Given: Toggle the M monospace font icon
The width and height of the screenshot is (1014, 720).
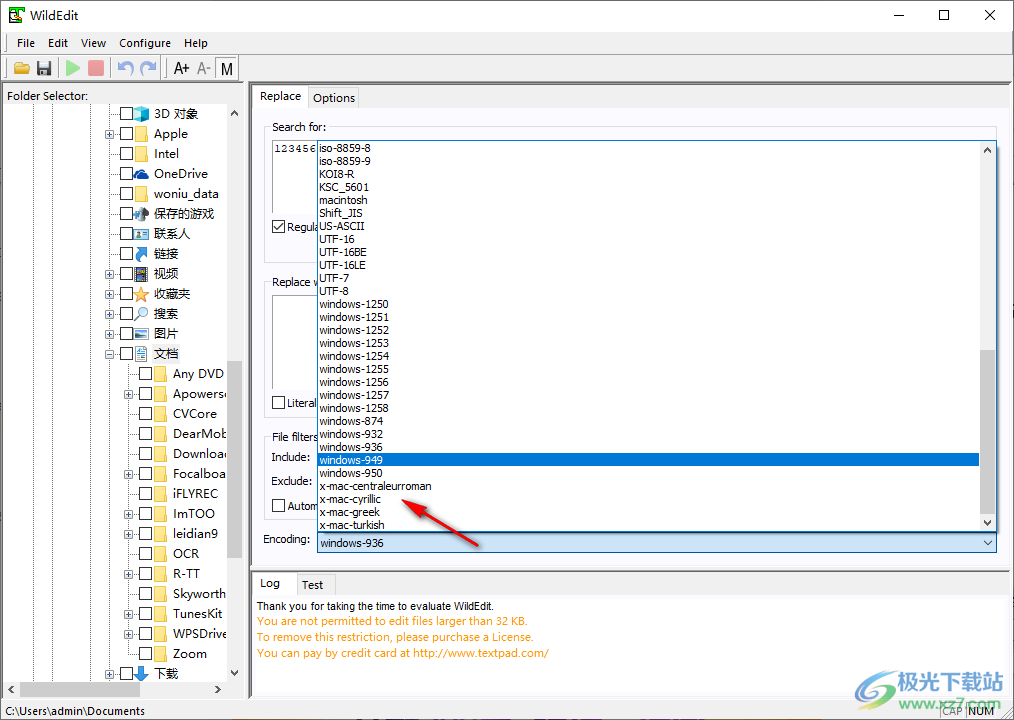Looking at the screenshot, I should point(227,68).
